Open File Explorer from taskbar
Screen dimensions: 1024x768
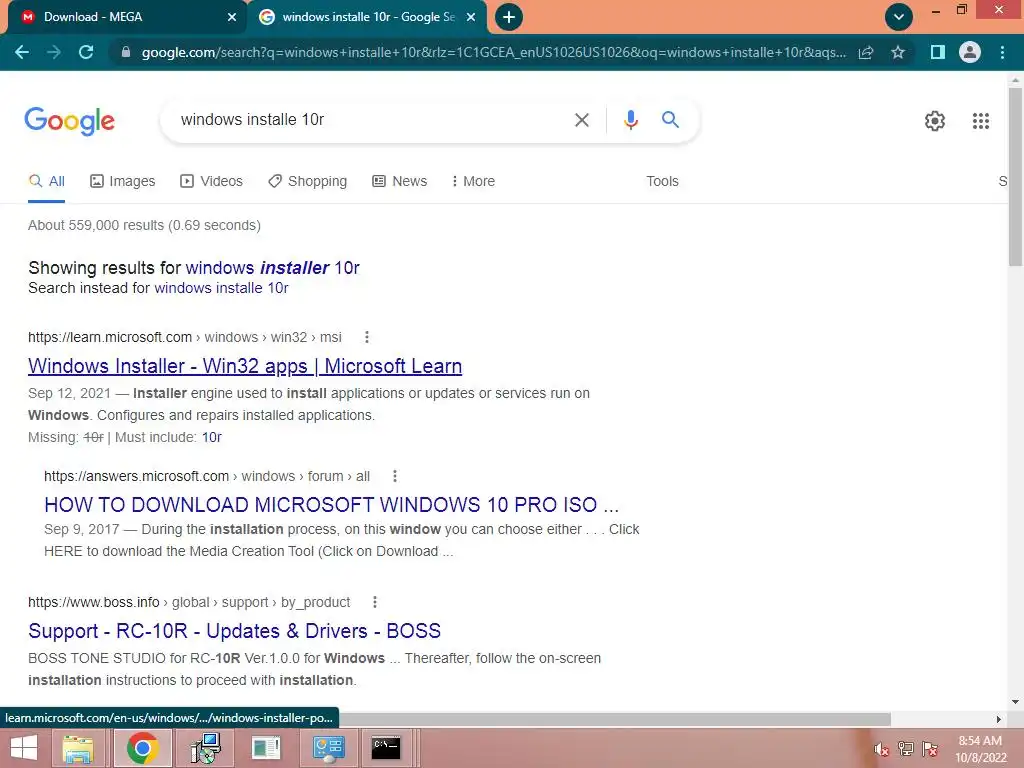(x=78, y=748)
